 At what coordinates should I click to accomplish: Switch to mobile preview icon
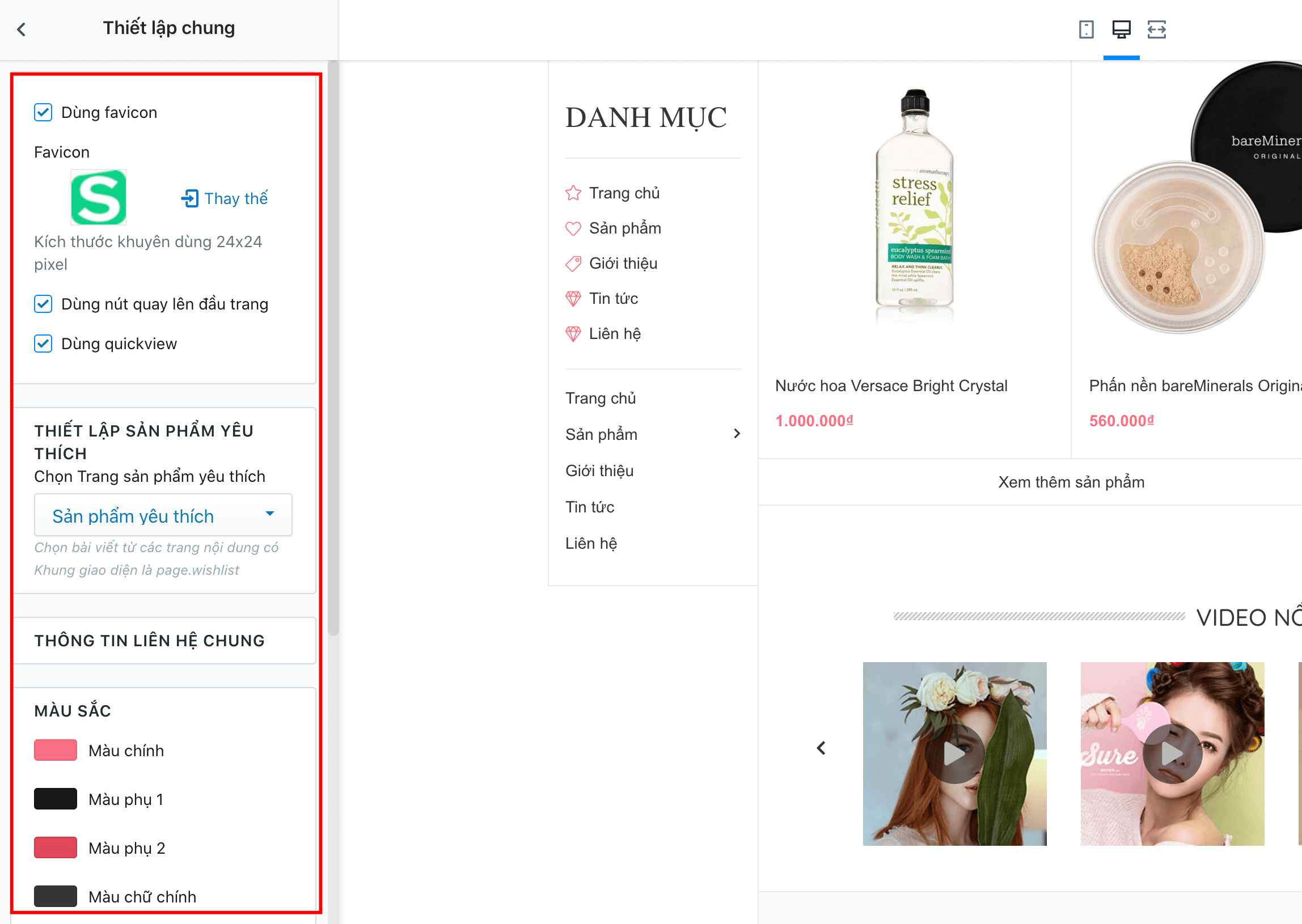[x=1086, y=29]
